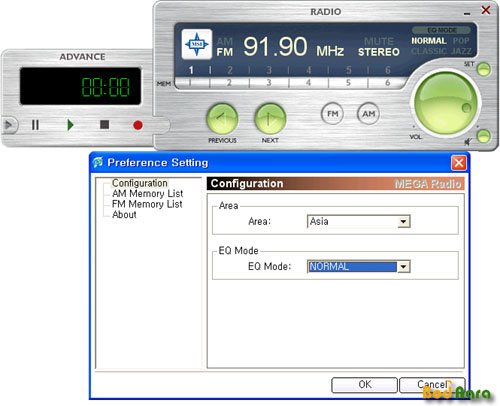Adjust the large green volume knob
The image size is (500, 406).
(445, 103)
